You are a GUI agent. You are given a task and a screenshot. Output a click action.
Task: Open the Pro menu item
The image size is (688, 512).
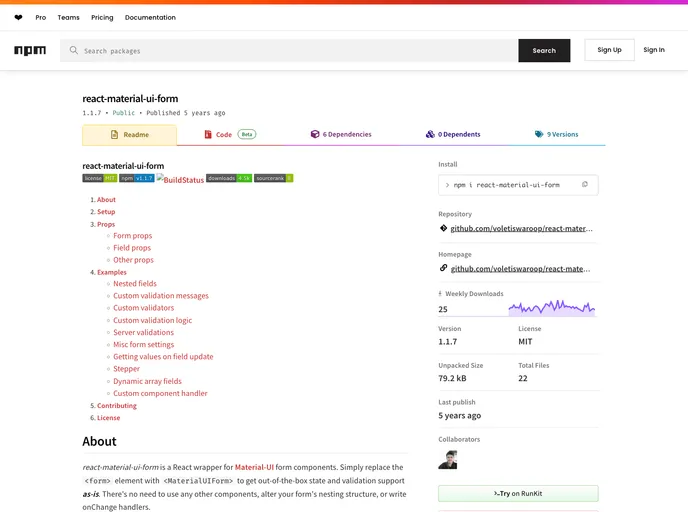coord(41,18)
